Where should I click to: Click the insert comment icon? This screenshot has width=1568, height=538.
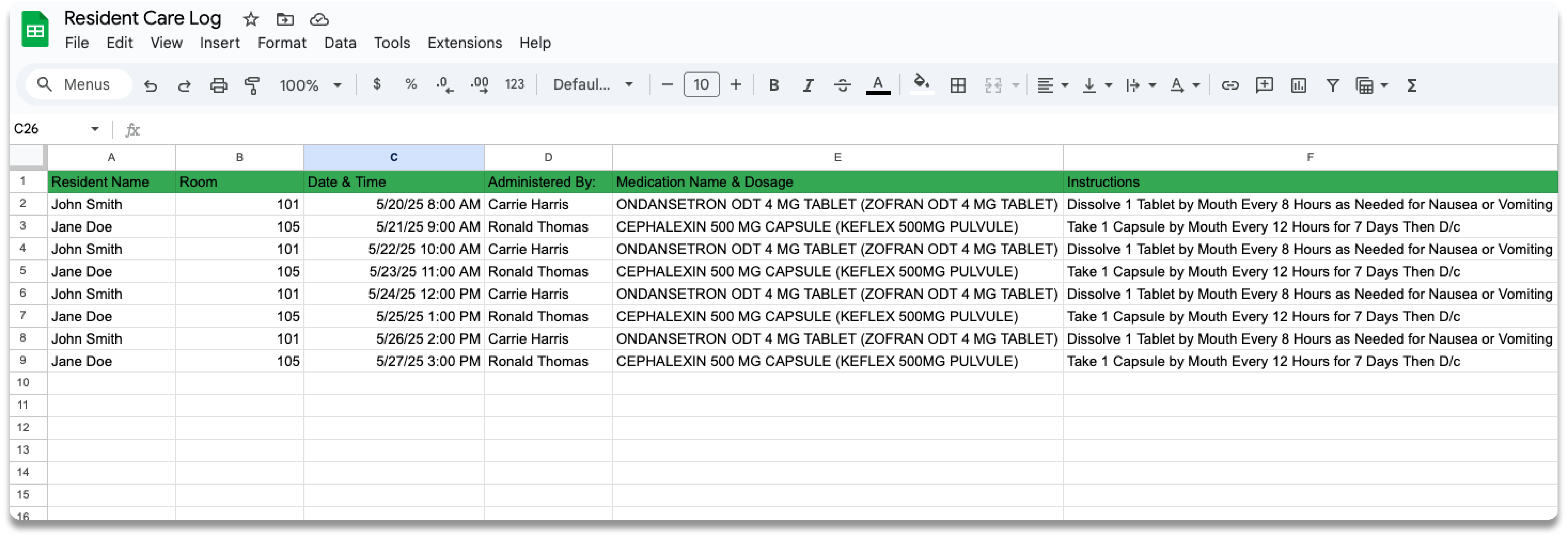coord(1264,85)
